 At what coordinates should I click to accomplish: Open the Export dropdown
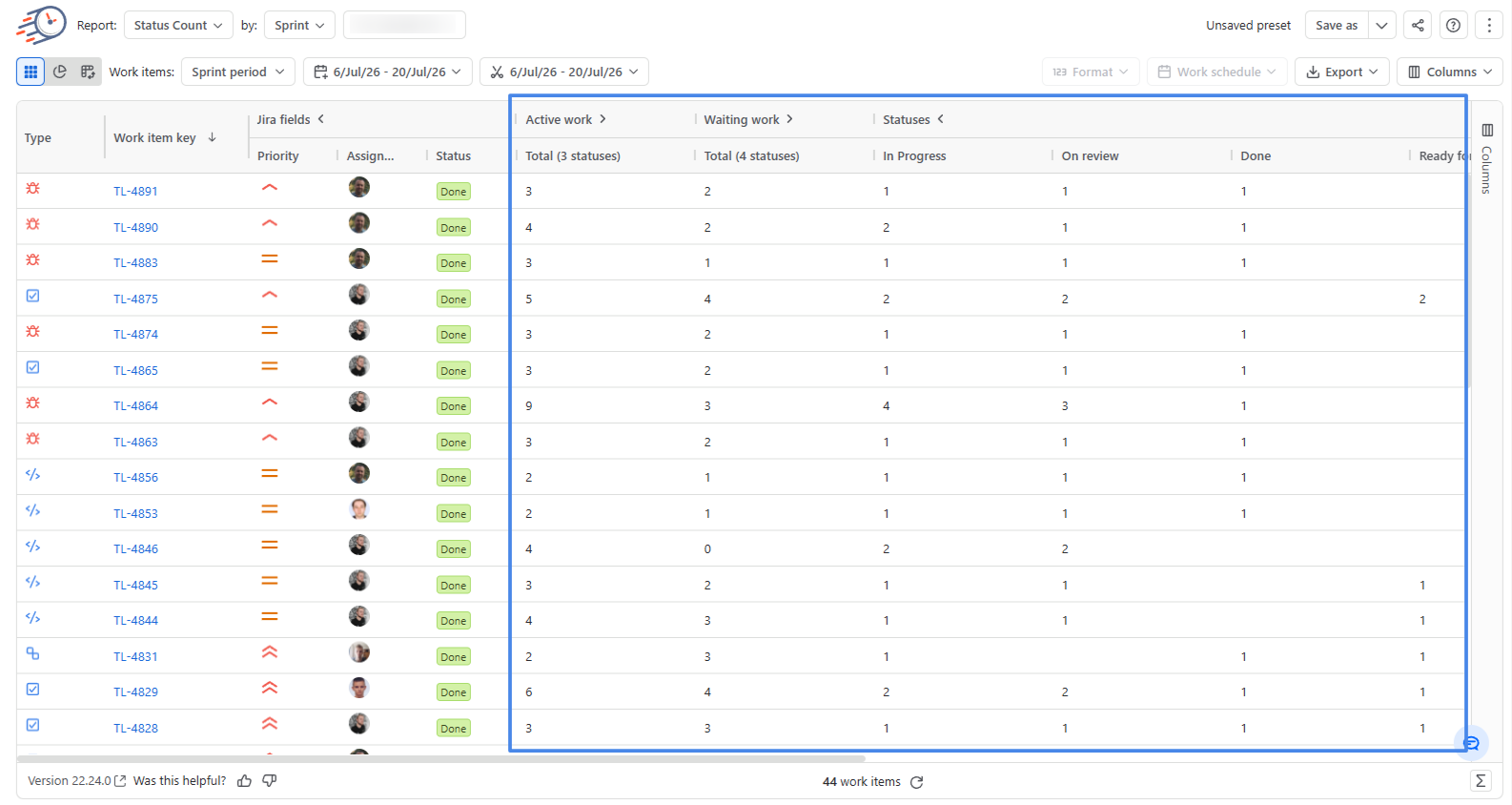(x=1342, y=72)
